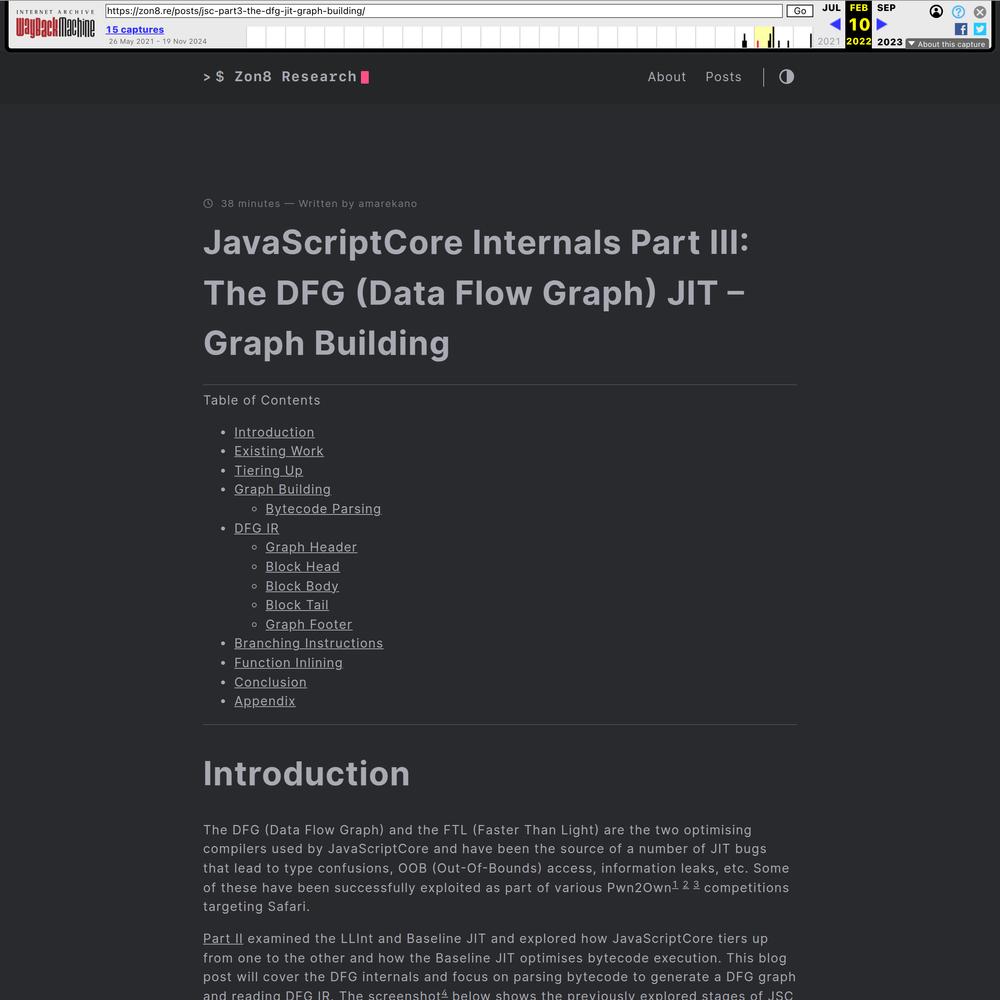Image resolution: width=1000 pixels, height=1000 pixels.
Task: Click the greyed 2021 year label
Action: [828, 41]
